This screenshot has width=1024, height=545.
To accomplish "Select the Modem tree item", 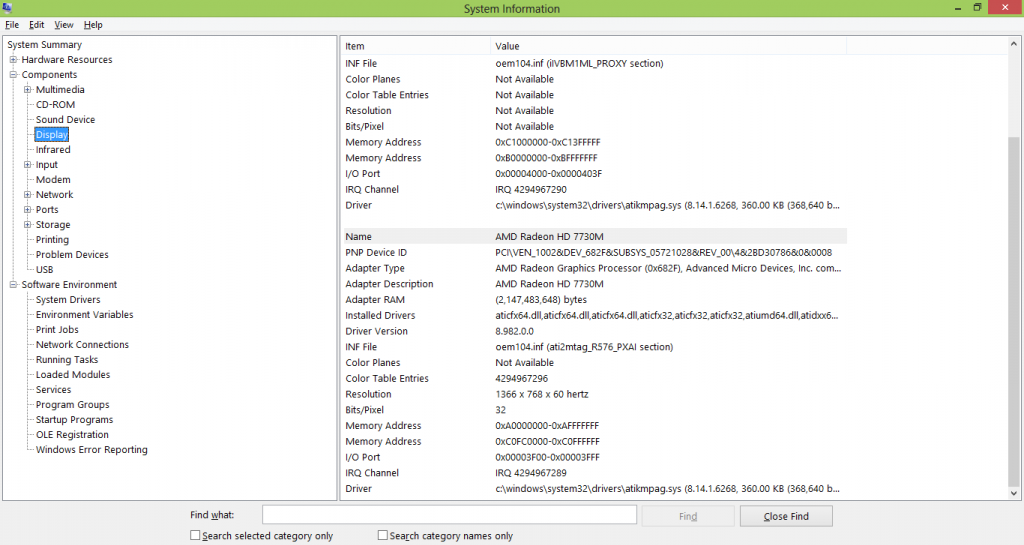I will pos(53,179).
